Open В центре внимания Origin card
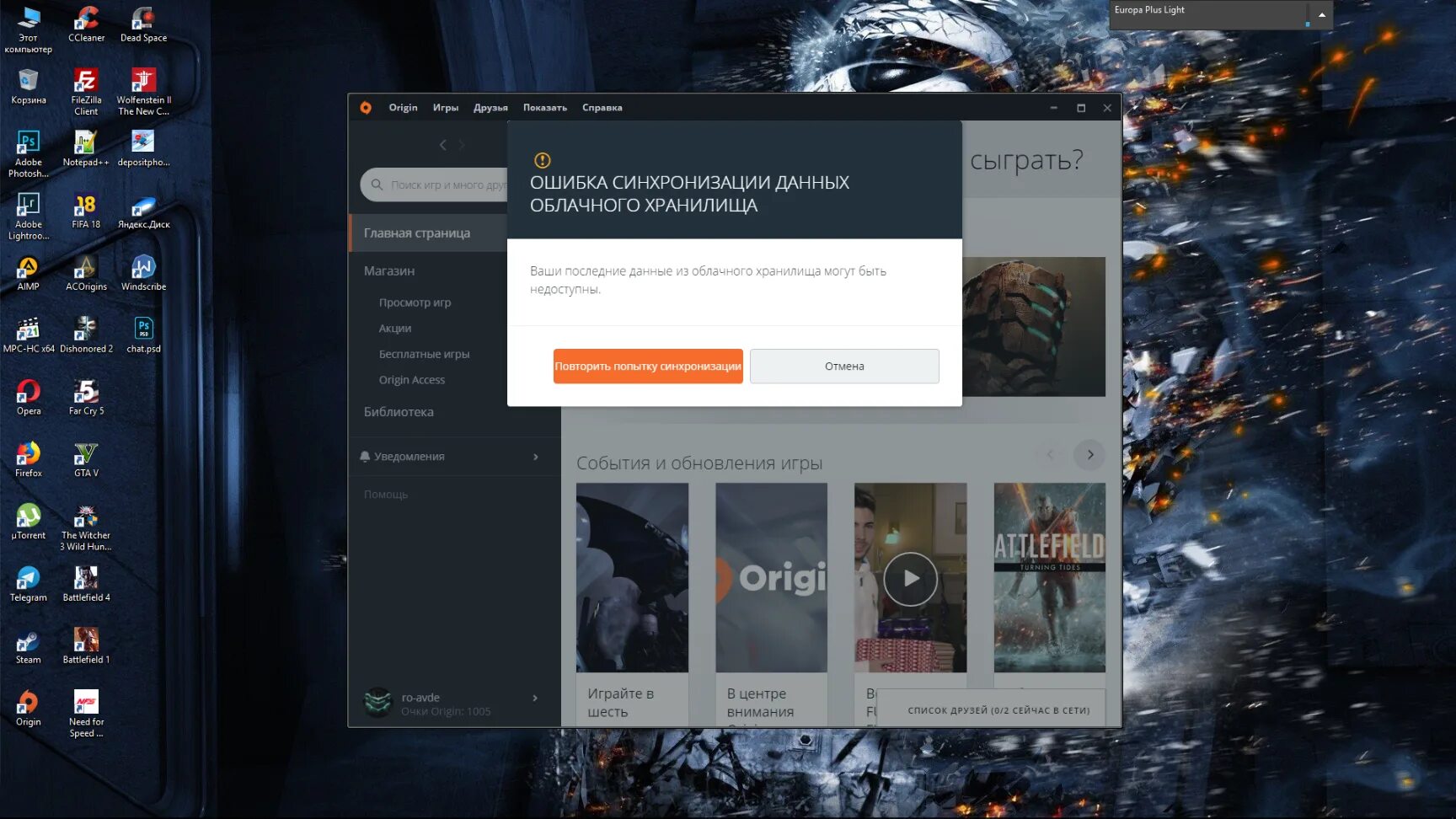Viewport: 1456px width, 819px height. [771, 605]
